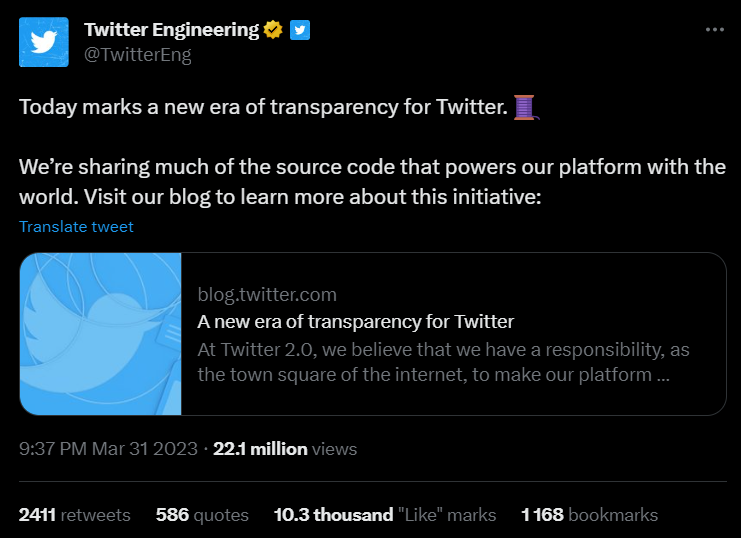Open the 586 quotes list
The height and width of the screenshot is (538, 741).
click(x=202, y=515)
